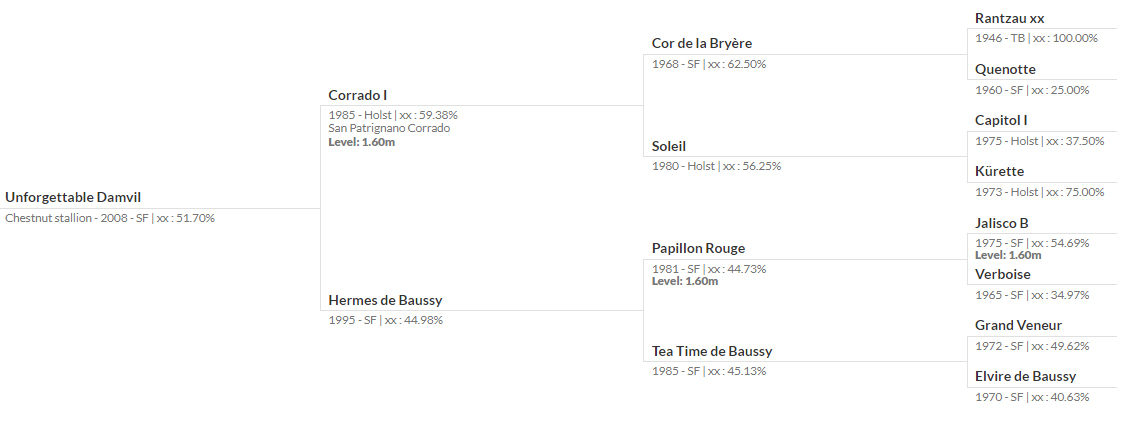The height and width of the screenshot is (421, 1128).
Task: Select Quenotte in the fourth generation
Action: click(x=1006, y=69)
